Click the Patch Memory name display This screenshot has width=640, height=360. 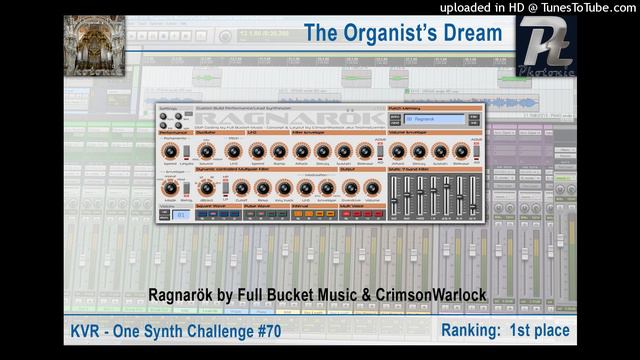[x=434, y=119]
